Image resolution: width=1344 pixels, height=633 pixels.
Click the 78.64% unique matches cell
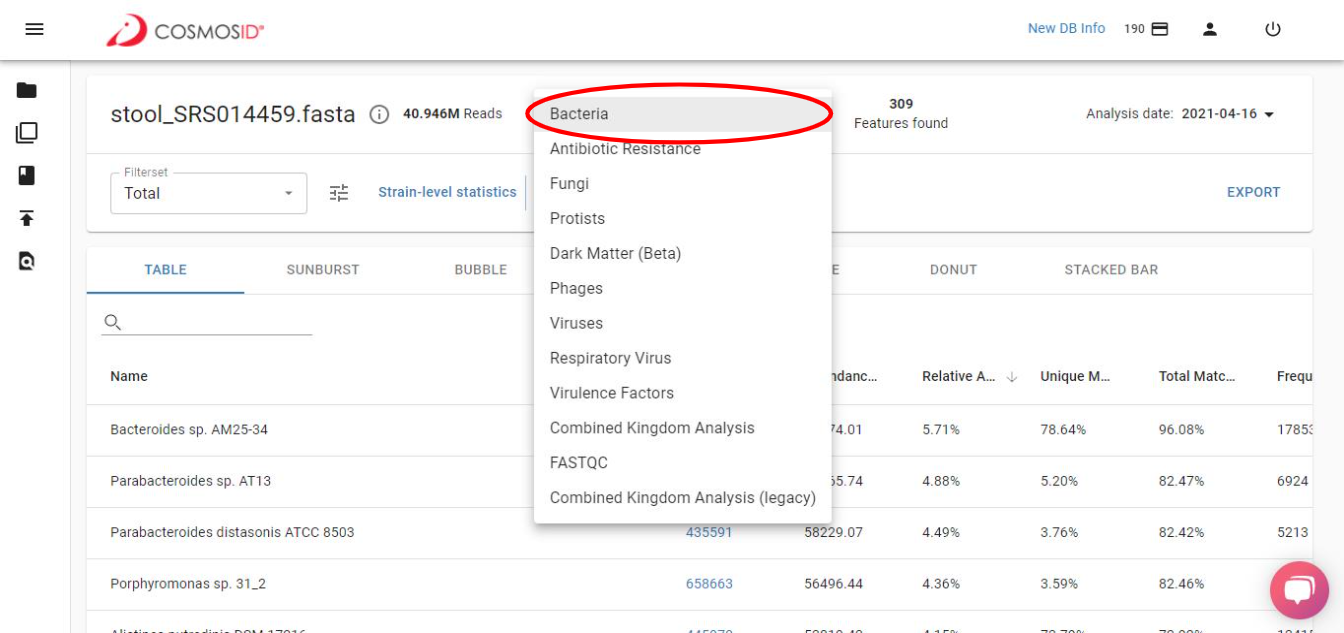pos(1063,430)
